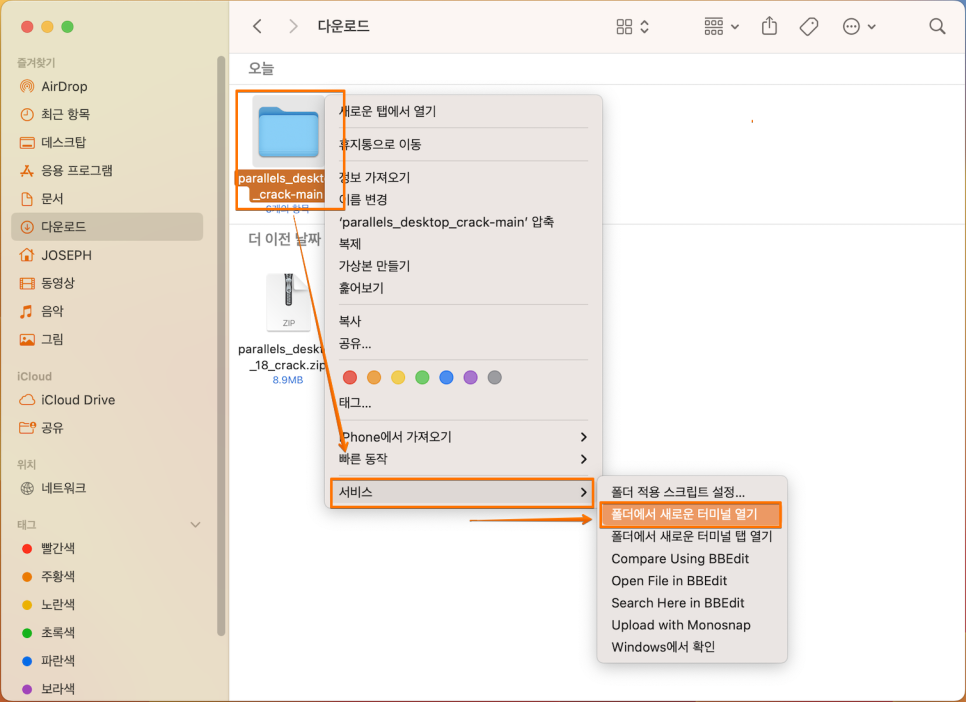966x702 pixels.
Task: Apply the blue tag color dot
Action: (446, 377)
